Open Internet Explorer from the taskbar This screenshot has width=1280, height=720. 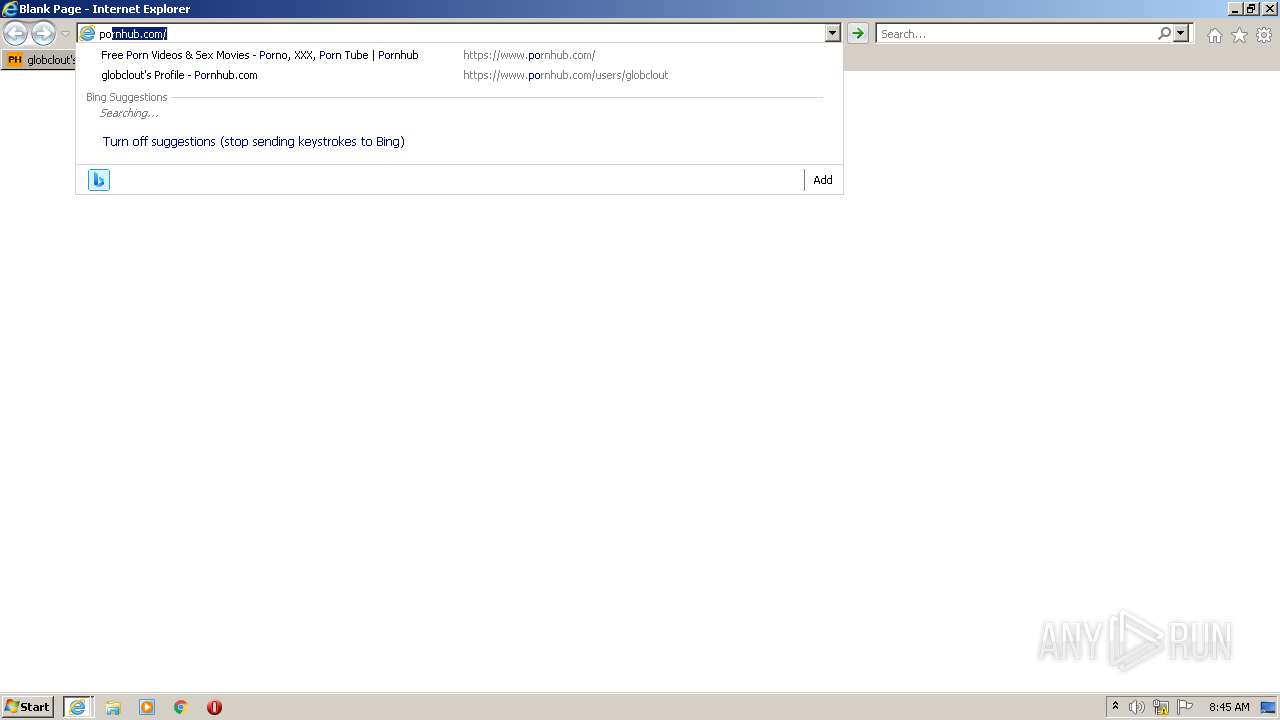(78, 707)
